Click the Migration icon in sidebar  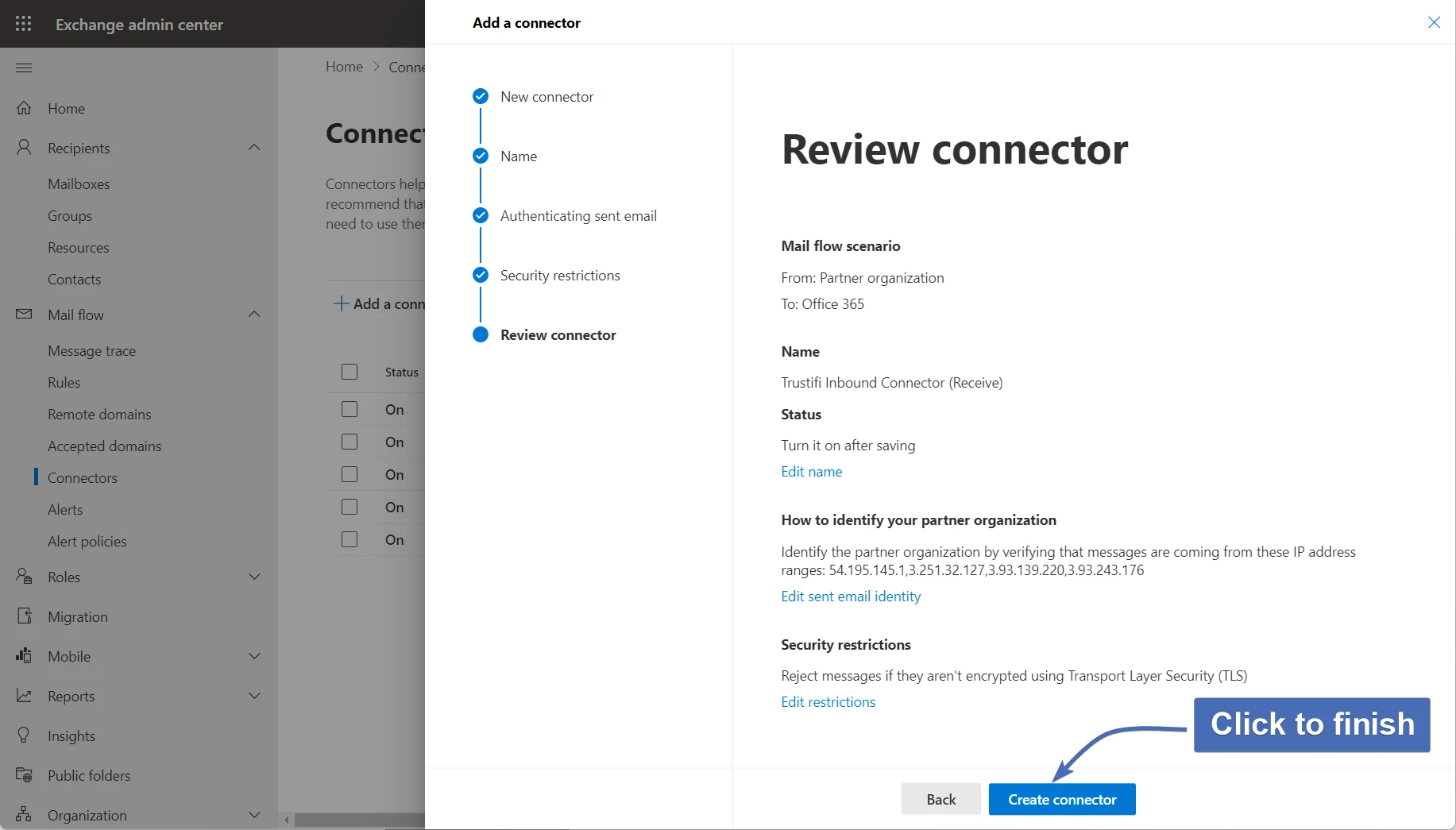click(24, 616)
